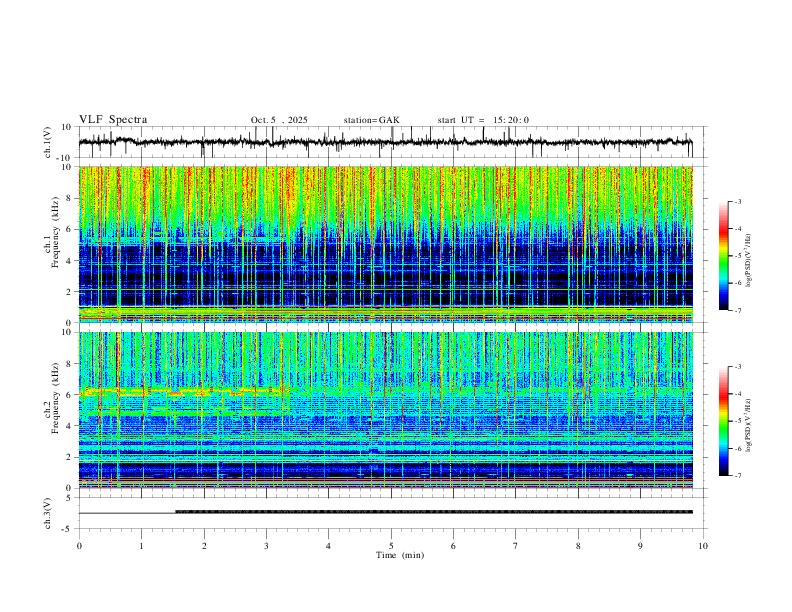Click the "start UT = 15:20:0" label
Viewport: 792px width, 612px height.
(483, 120)
